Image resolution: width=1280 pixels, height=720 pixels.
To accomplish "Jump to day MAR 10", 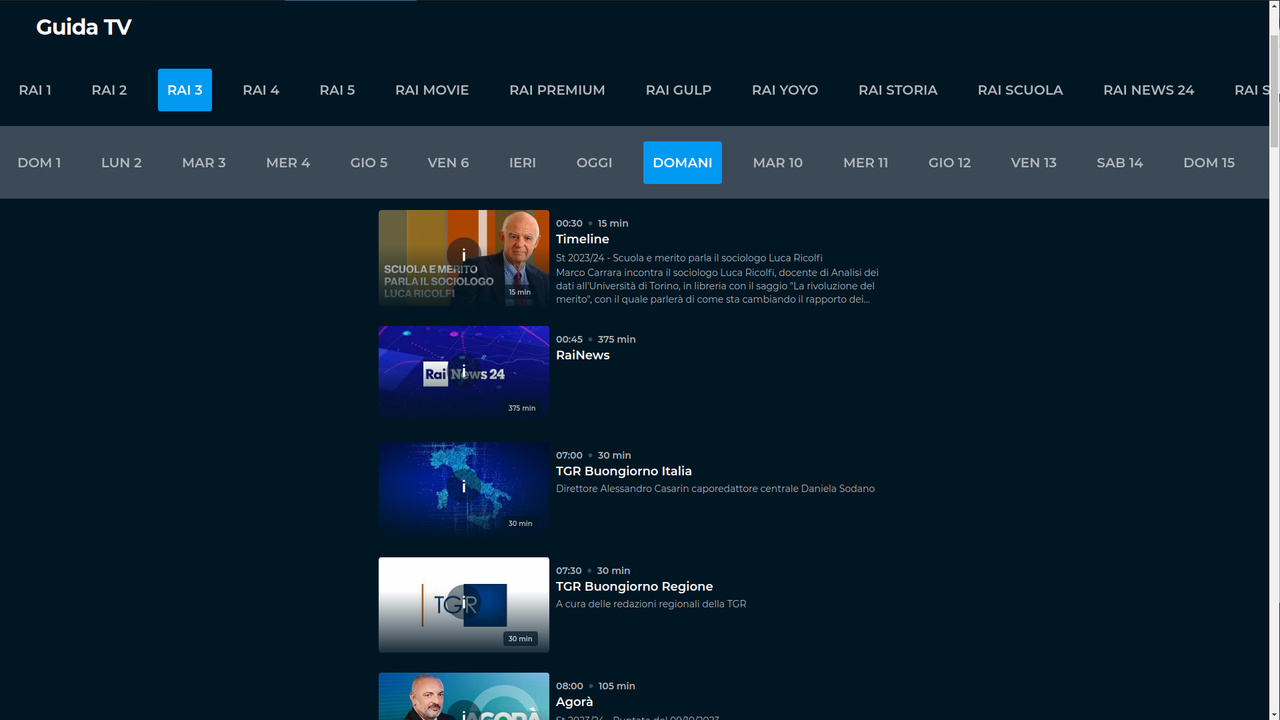I will coord(778,163).
